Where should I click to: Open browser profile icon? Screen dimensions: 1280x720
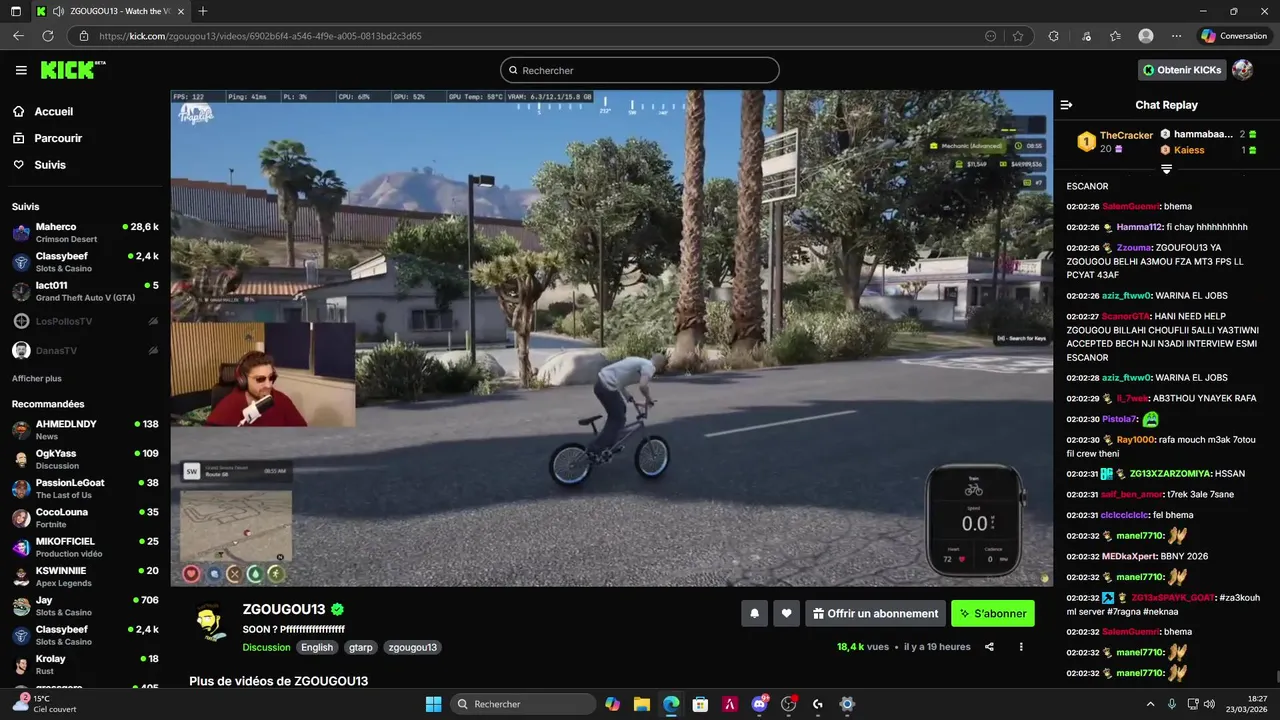(1146, 36)
